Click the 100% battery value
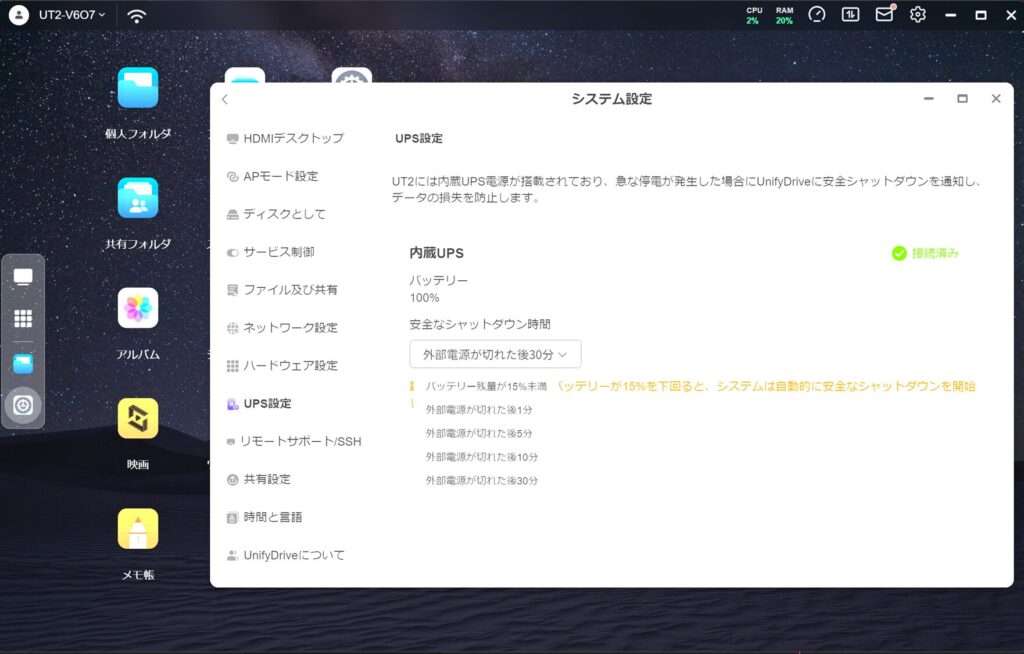Viewport: 1024px width, 654px height. click(424, 298)
